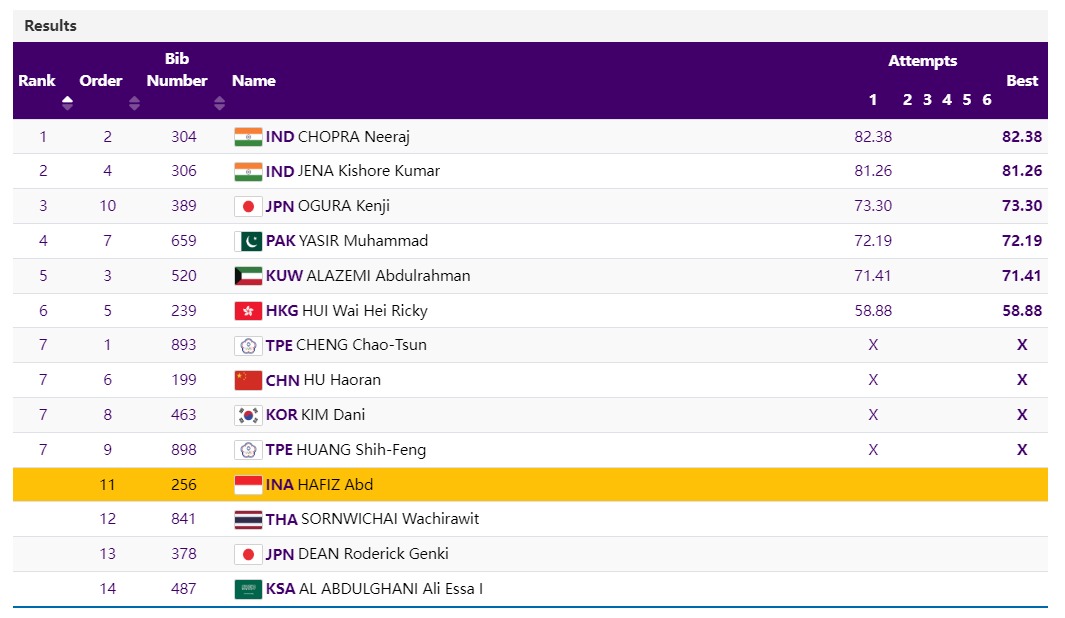Screen dimensions: 1065x618
Task: Sort results by Order column arrows
Action: click(x=134, y=102)
